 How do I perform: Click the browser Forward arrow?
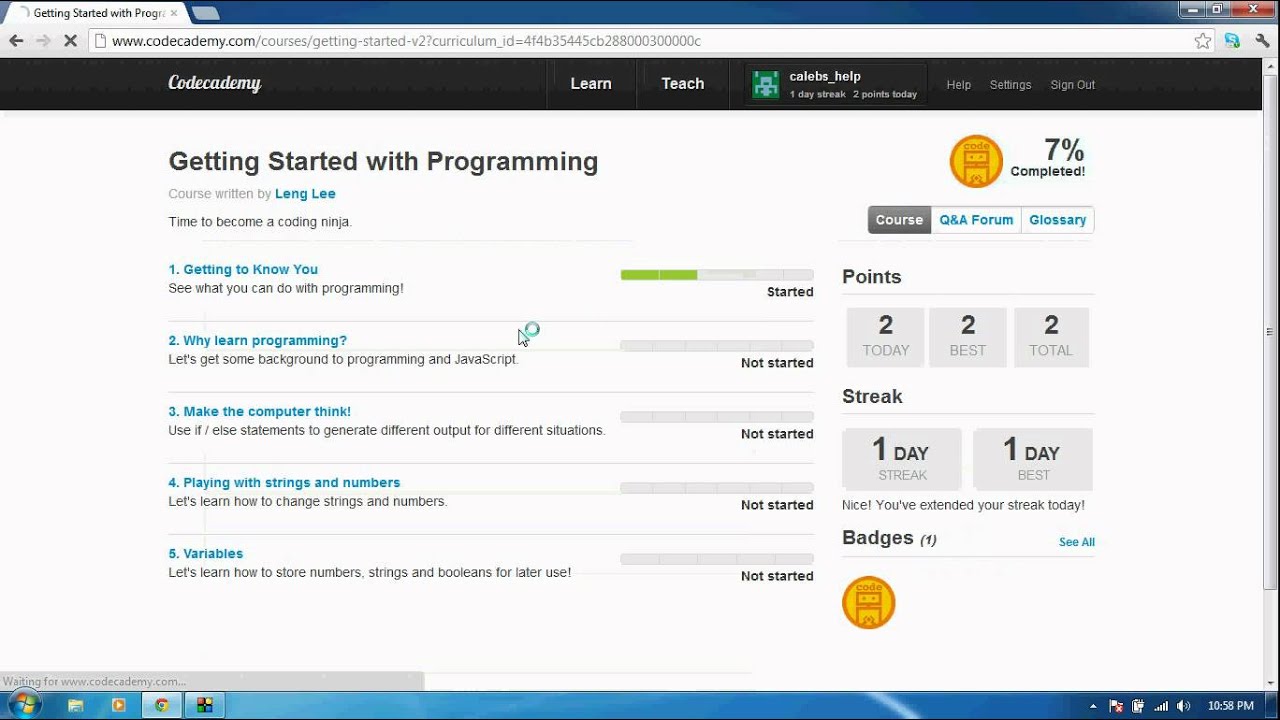pyautogui.click(x=43, y=41)
